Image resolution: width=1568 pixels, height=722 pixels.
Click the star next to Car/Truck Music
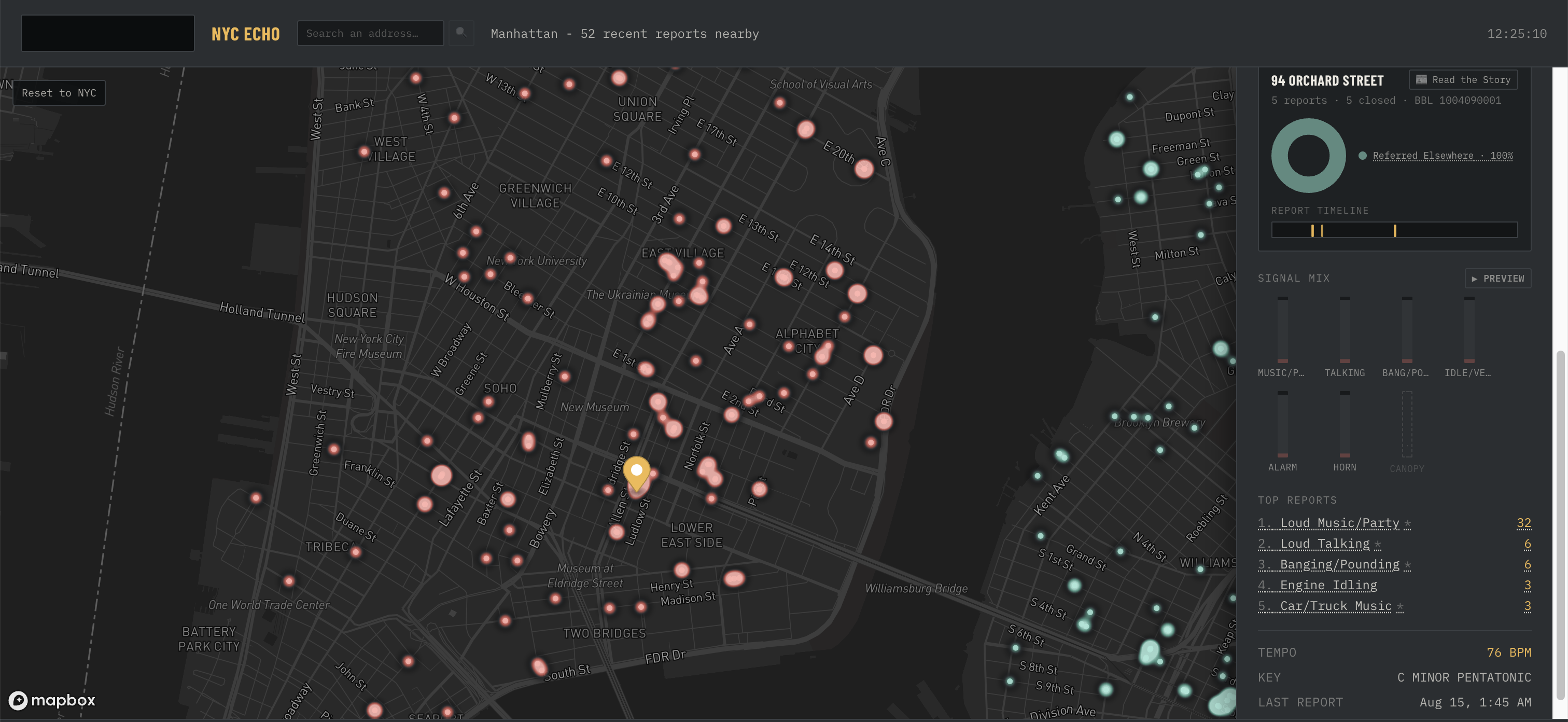pyautogui.click(x=1400, y=606)
